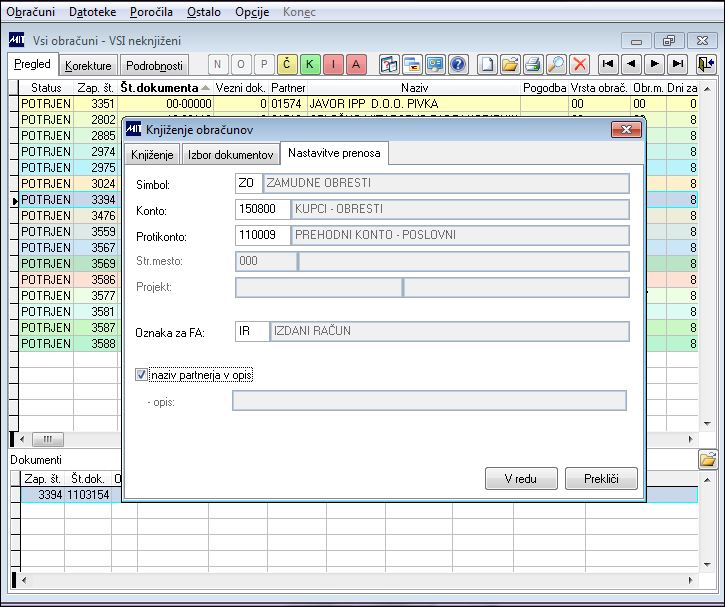Click the exit door icon
The width and height of the screenshot is (725, 607).
click(x=706, y=64)
